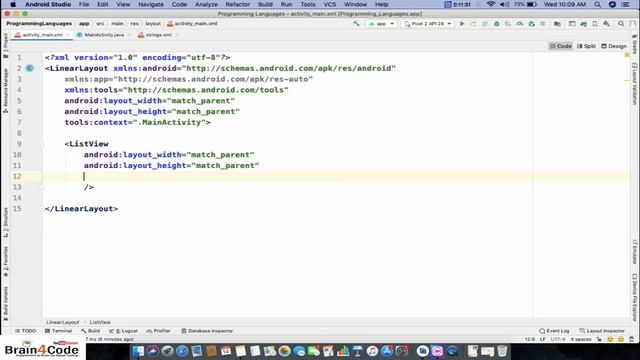Image resolution: width=640 pixels, height=360 pixels.
Task: Open the Build Variants side panel
Action: point(5,303)
